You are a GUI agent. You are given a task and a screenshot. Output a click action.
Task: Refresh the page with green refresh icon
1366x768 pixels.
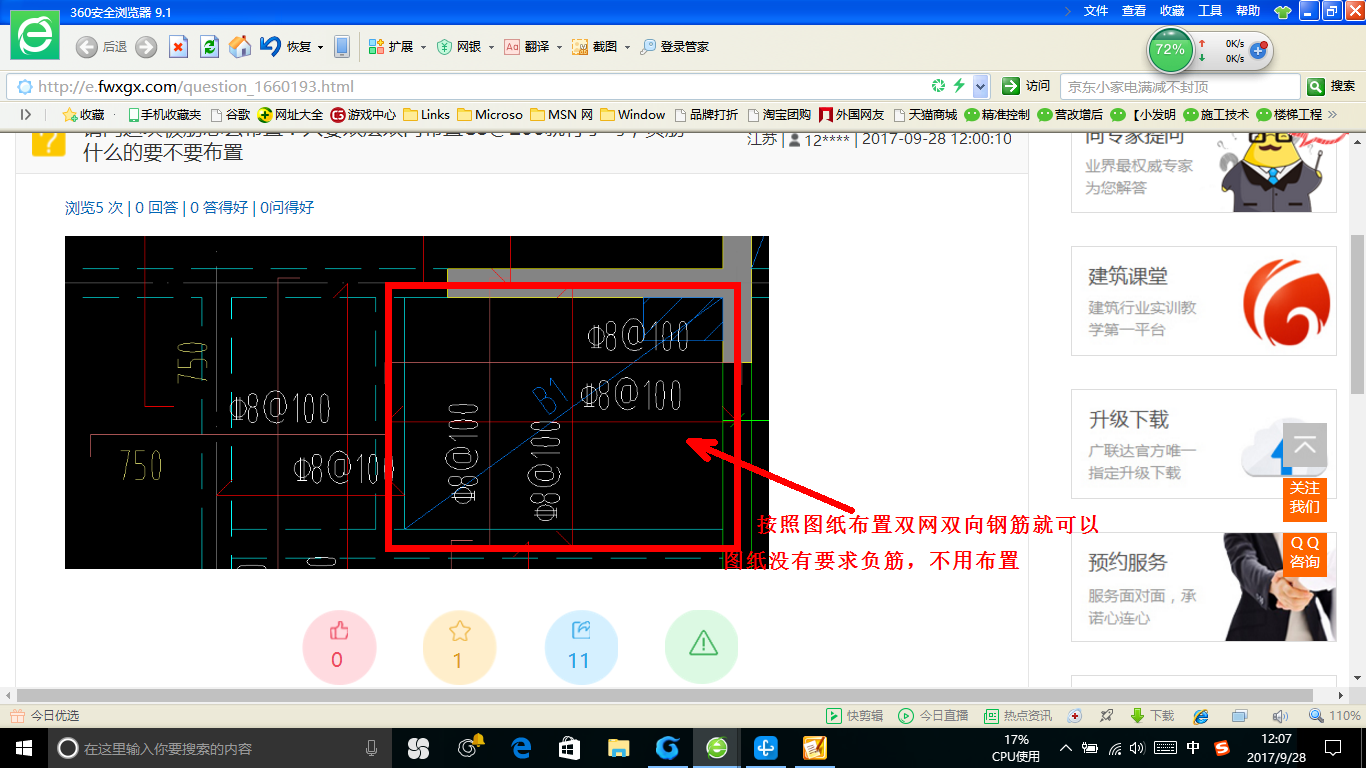(209, 47)
